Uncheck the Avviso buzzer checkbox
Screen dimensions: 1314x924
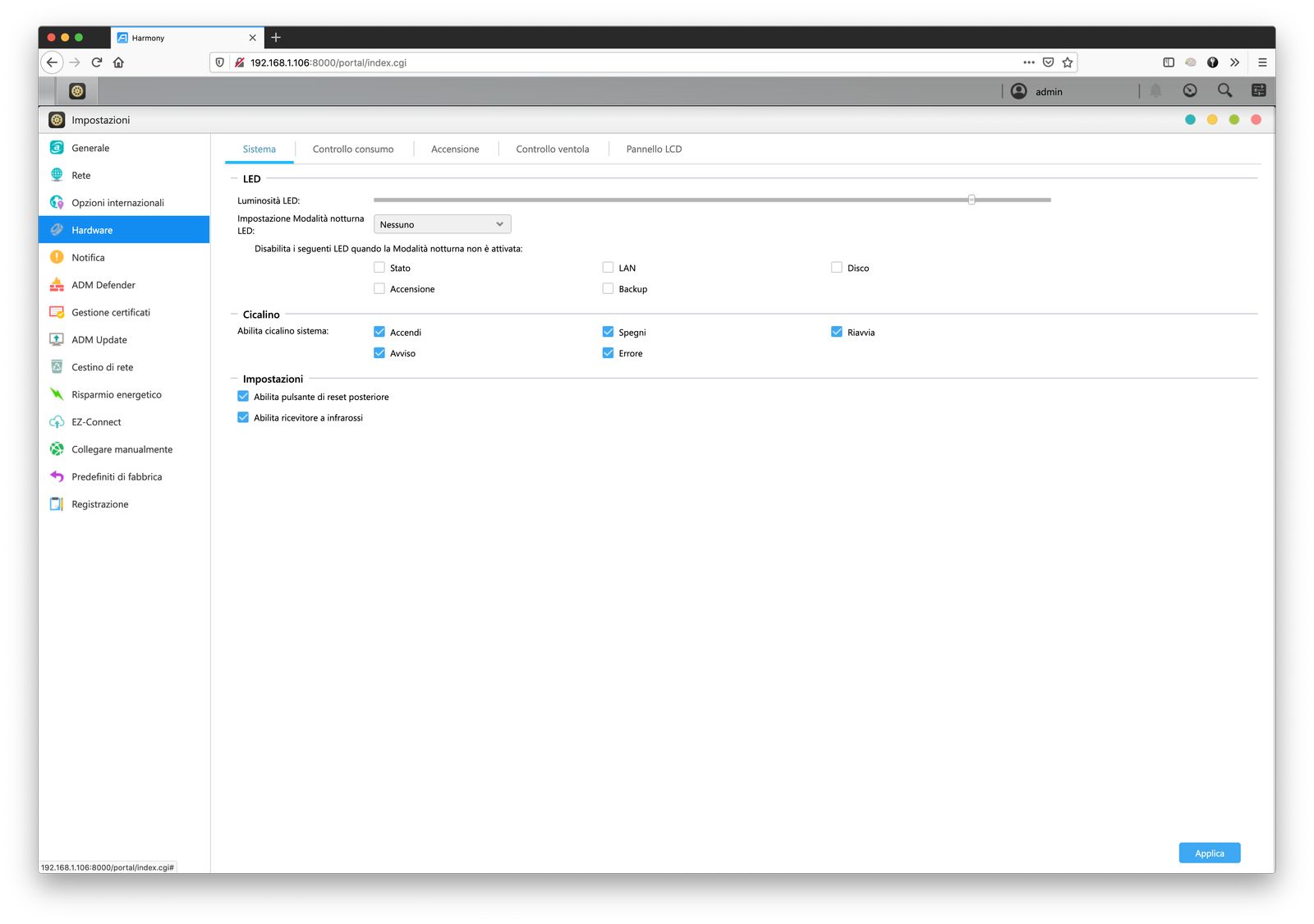[379, 353]
